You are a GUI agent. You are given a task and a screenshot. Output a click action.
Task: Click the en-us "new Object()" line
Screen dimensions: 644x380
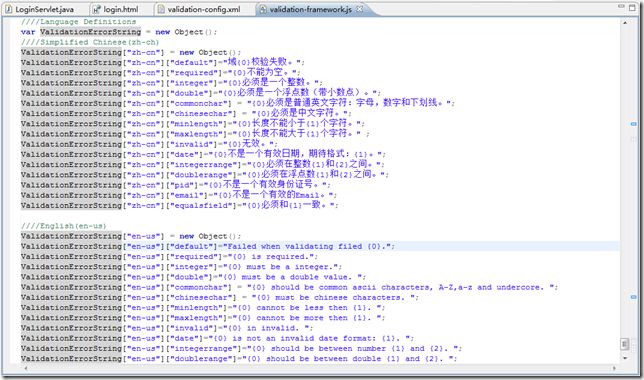coord(131,236)
